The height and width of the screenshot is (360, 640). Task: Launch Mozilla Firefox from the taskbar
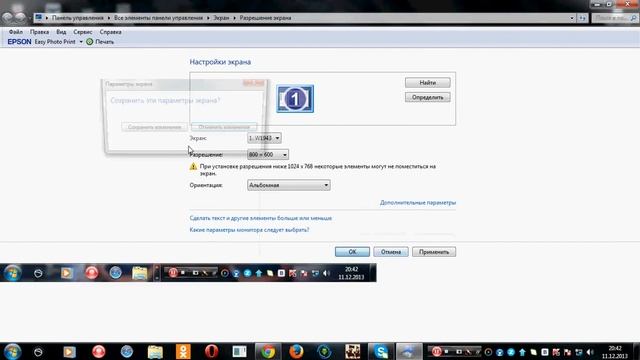tap(296, 351)
